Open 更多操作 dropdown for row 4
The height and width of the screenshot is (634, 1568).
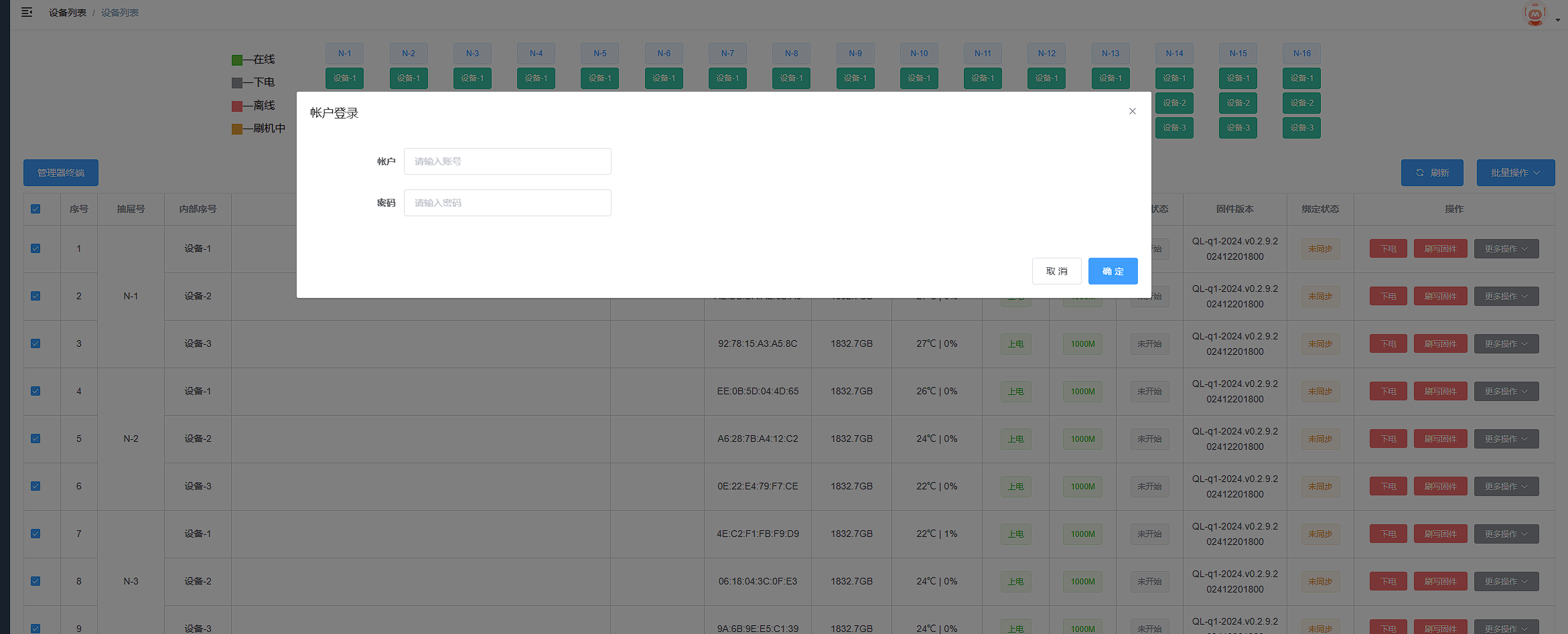pyautogui.click(x=1506, y=391)
